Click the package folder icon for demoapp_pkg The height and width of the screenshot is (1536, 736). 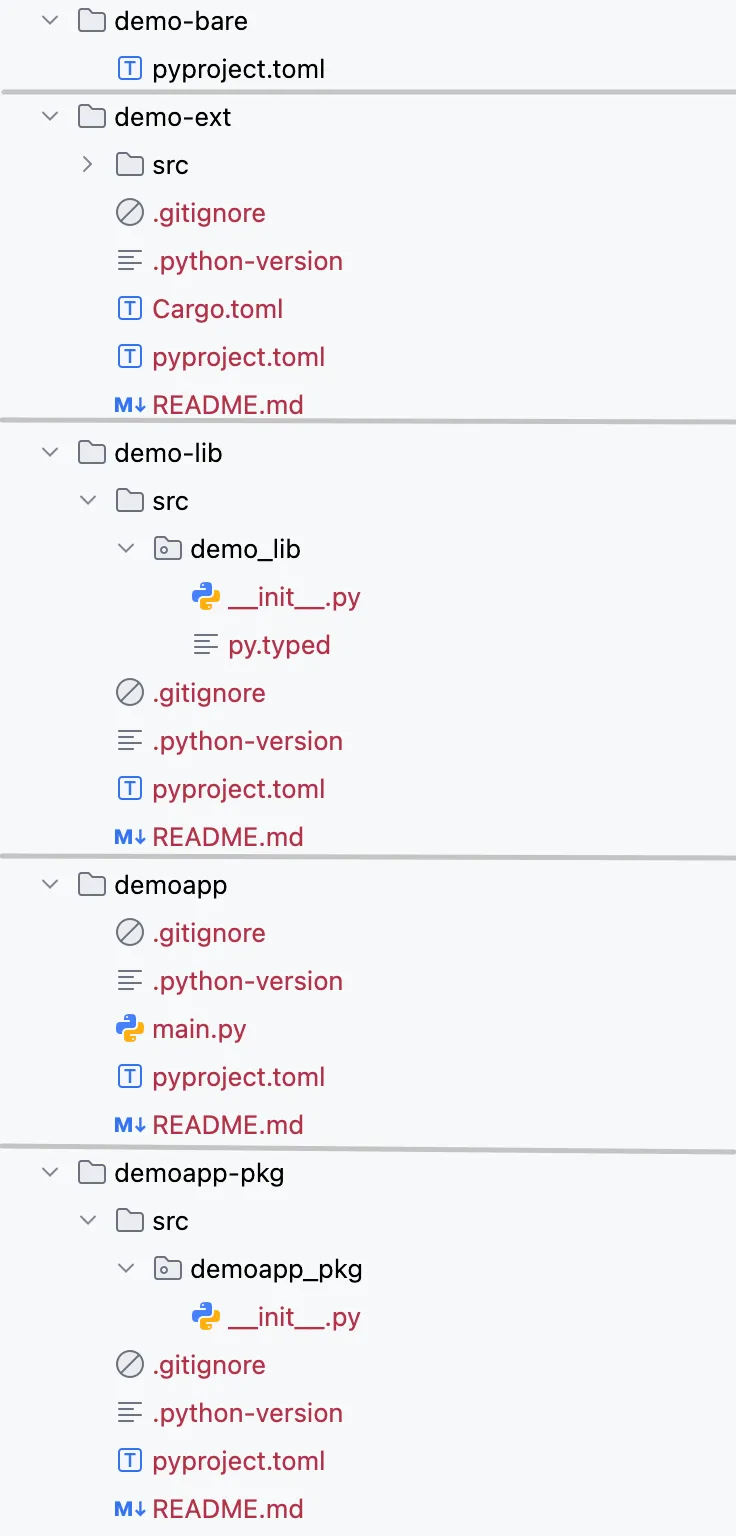(167, 1269)
